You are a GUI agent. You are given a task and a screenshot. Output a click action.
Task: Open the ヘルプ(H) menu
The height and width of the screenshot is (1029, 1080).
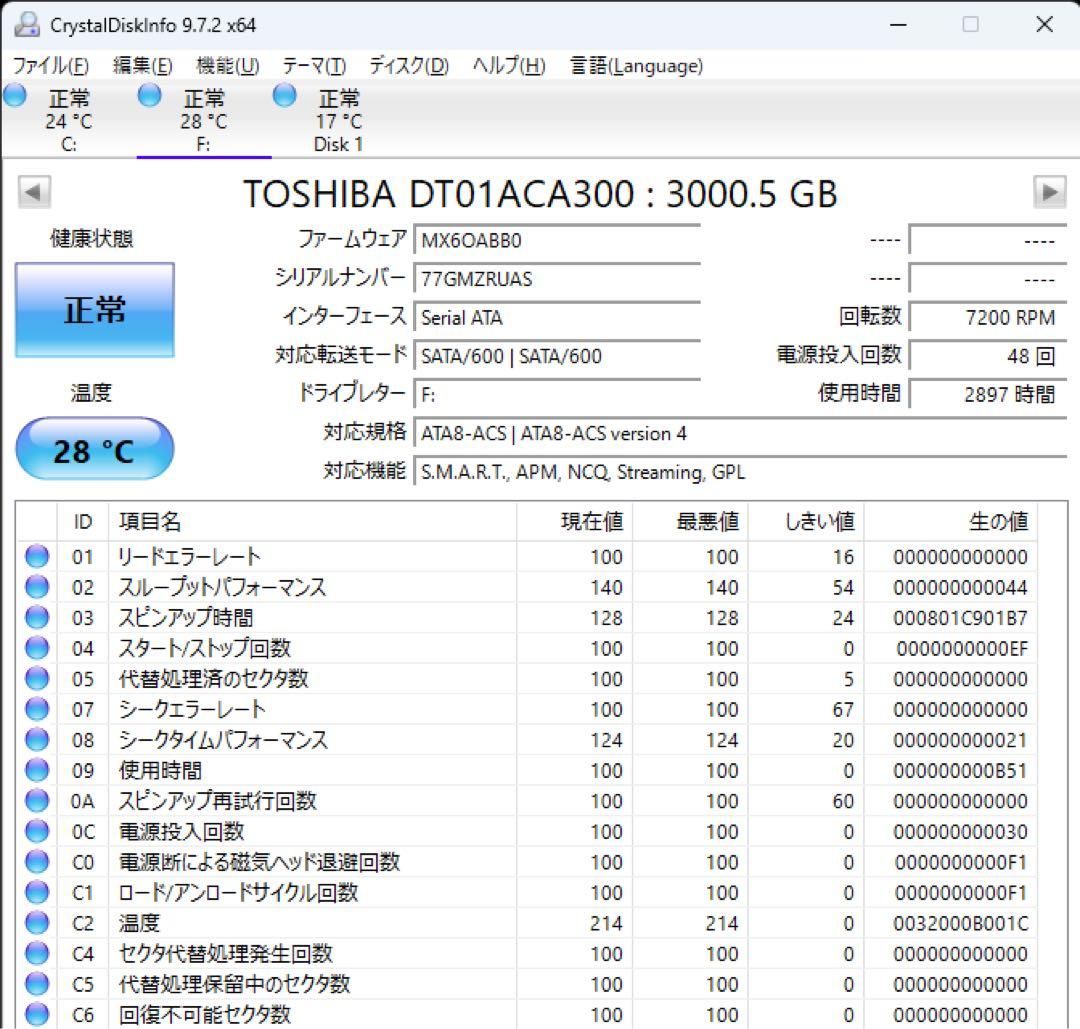pos(509,66)
